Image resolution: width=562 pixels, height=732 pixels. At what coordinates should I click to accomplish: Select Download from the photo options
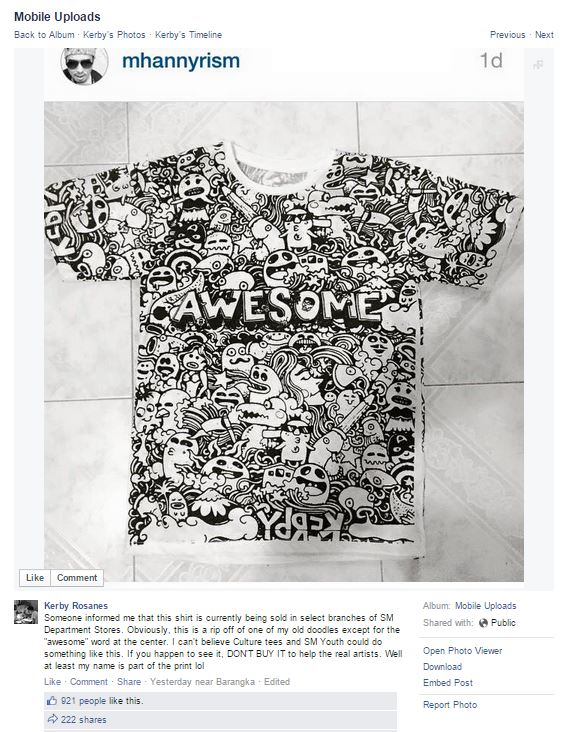click(x=443, y=667)
